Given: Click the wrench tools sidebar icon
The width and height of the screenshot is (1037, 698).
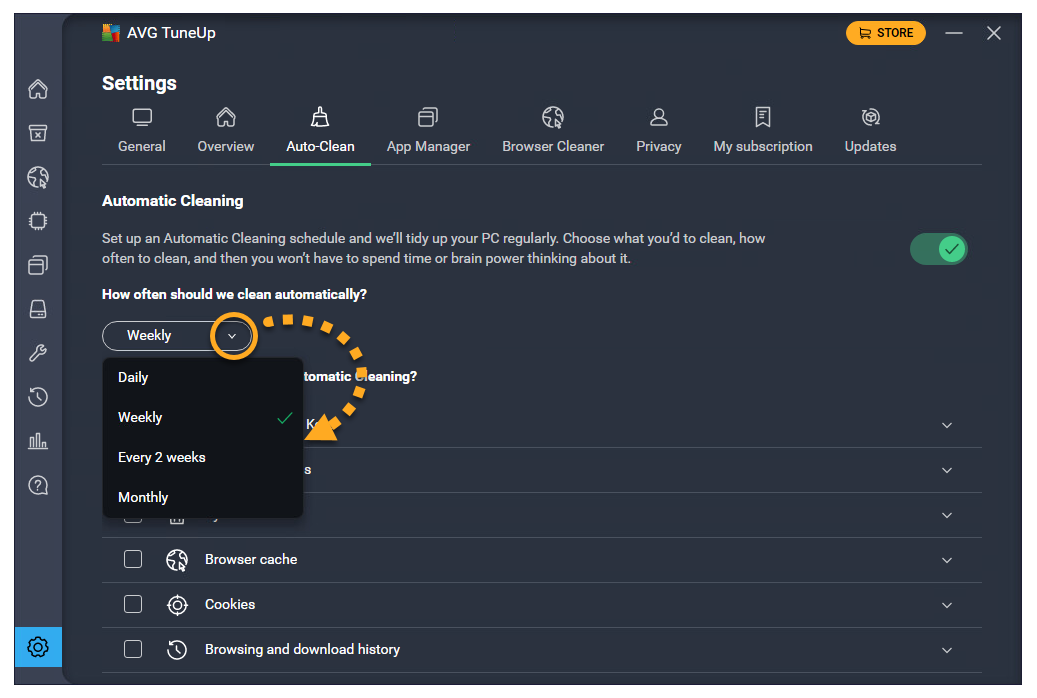Looking at the screenshot, I should point(38,353).
